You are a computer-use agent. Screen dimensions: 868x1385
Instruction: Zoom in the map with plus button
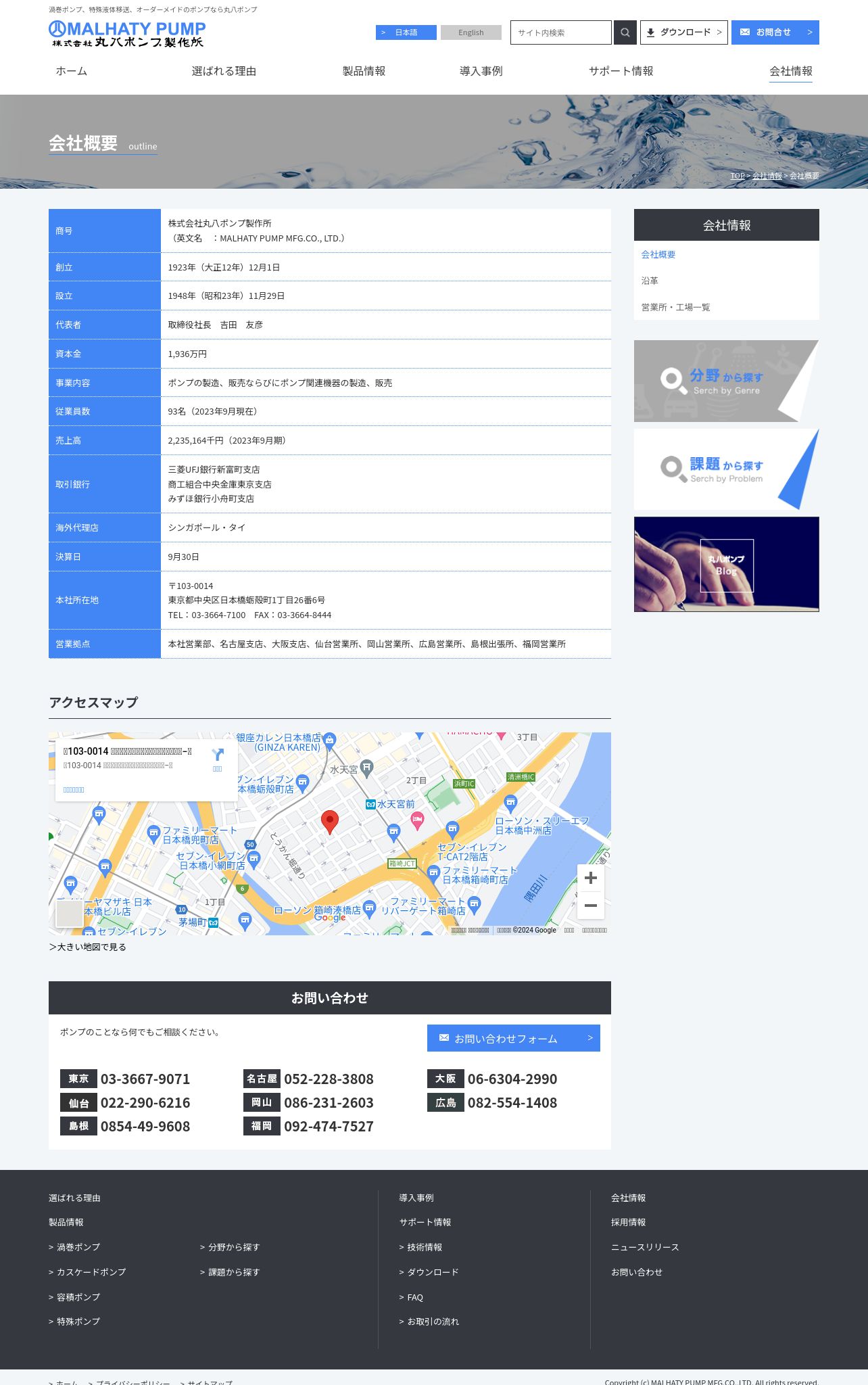pyautogui.click(x=590, y=878)
